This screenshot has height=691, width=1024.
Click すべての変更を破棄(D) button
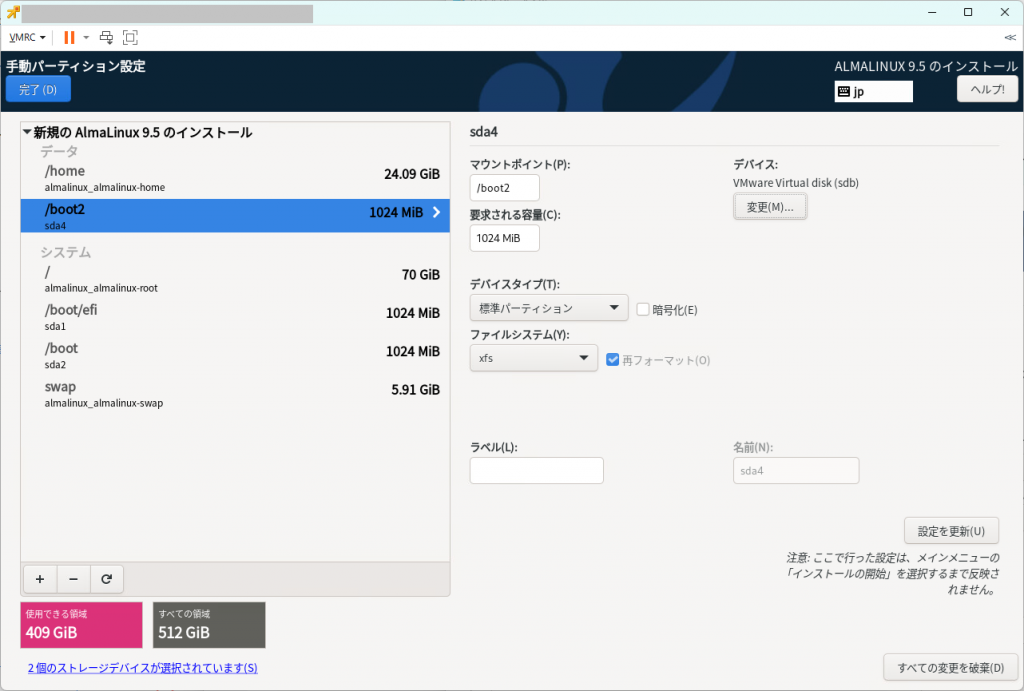click(951, 668)
